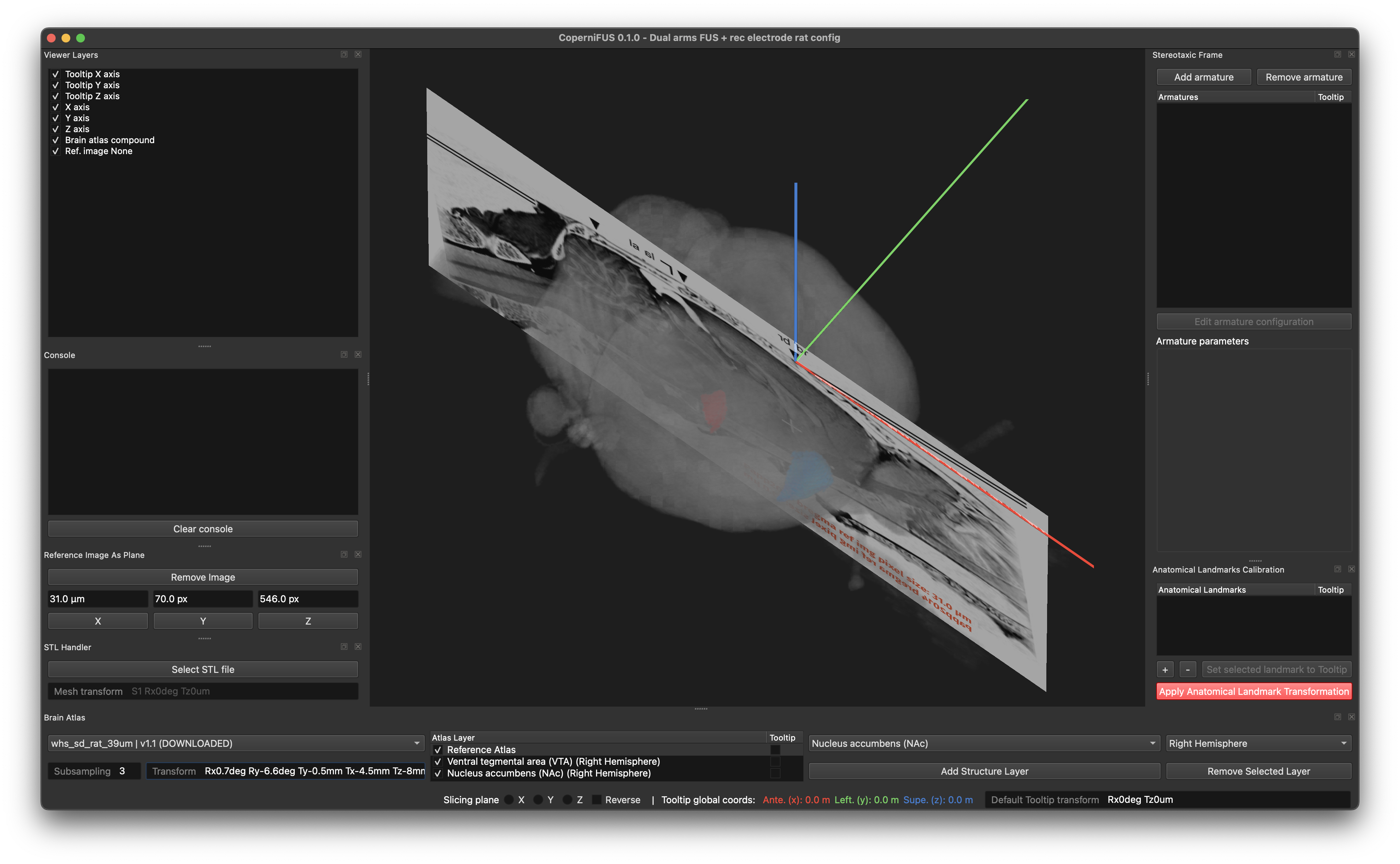Uncheck the Ventral tegmental area layer
1400x864 pixels.
pos(438,762)
